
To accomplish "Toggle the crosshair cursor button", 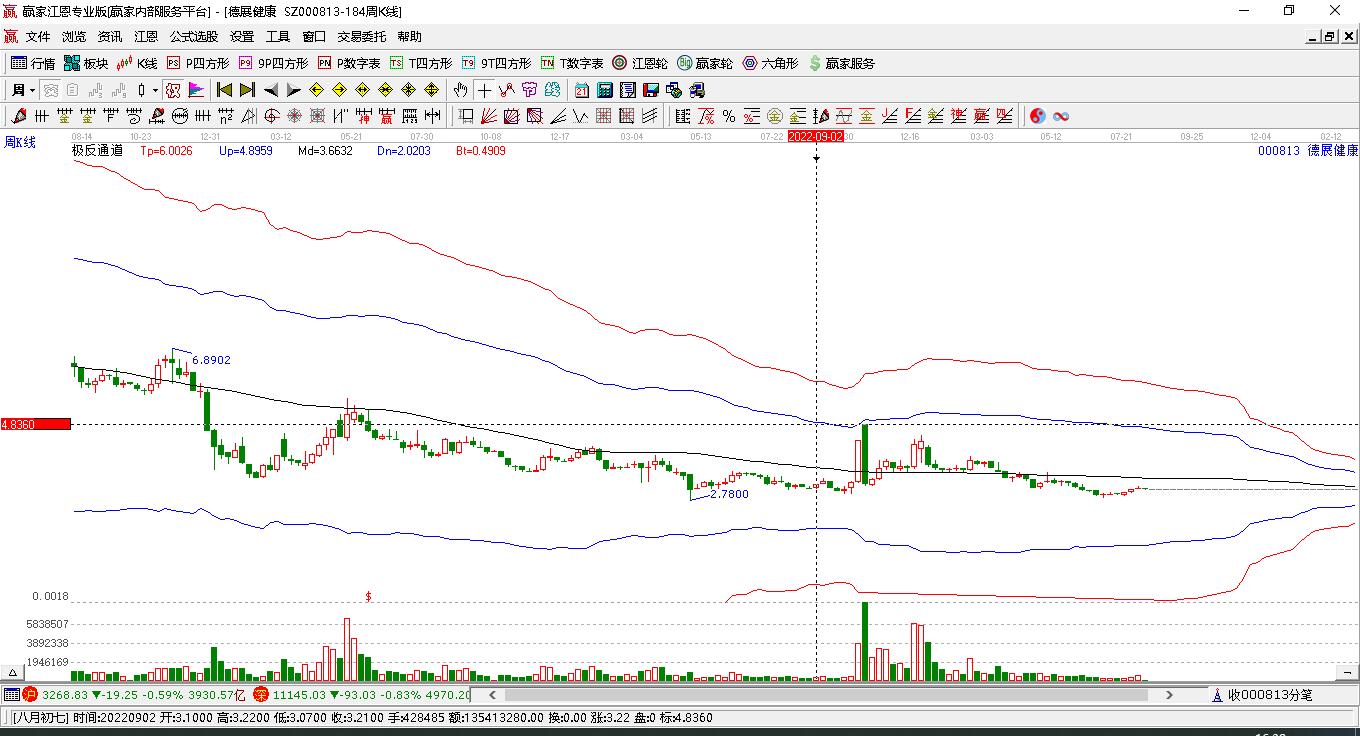I will pos(484,90).
